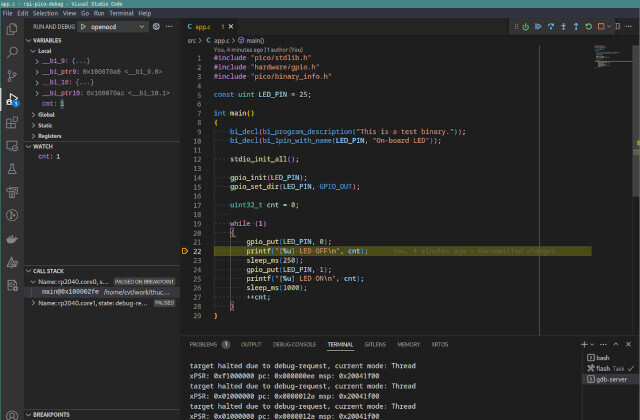Open the Explorer view in activity bar
This screenshot has height=420, width=640.
tap(12, 29)
